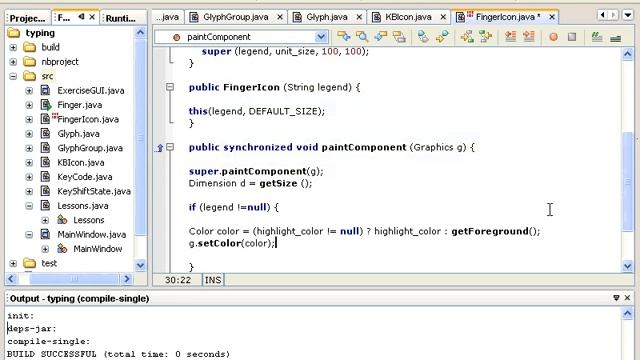The image size is (640, 360).
Task: Start macro recording with the red circle
Action: (553, 37)
